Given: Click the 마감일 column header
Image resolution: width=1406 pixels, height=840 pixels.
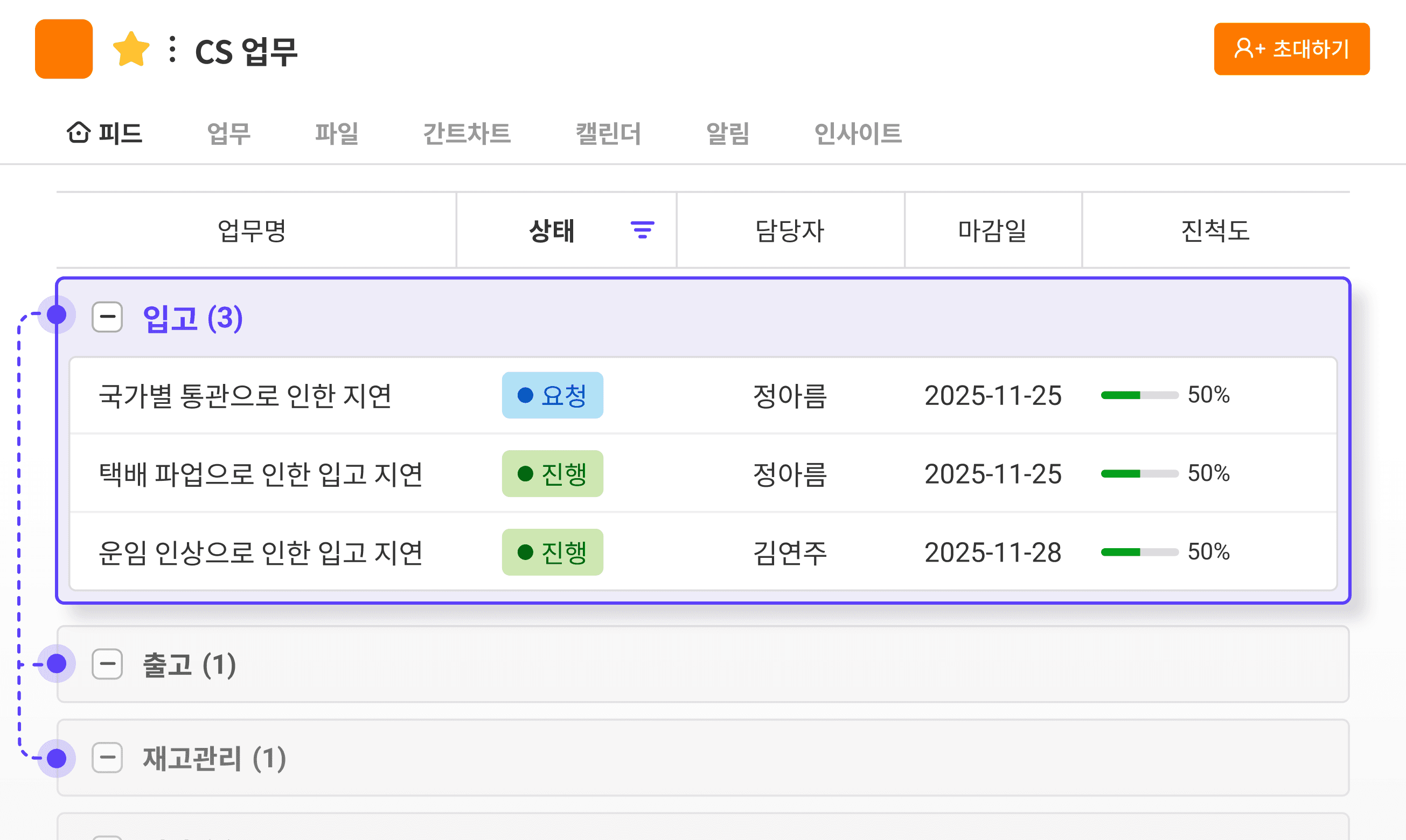Looking at the screenshot, I should (992, 230).
